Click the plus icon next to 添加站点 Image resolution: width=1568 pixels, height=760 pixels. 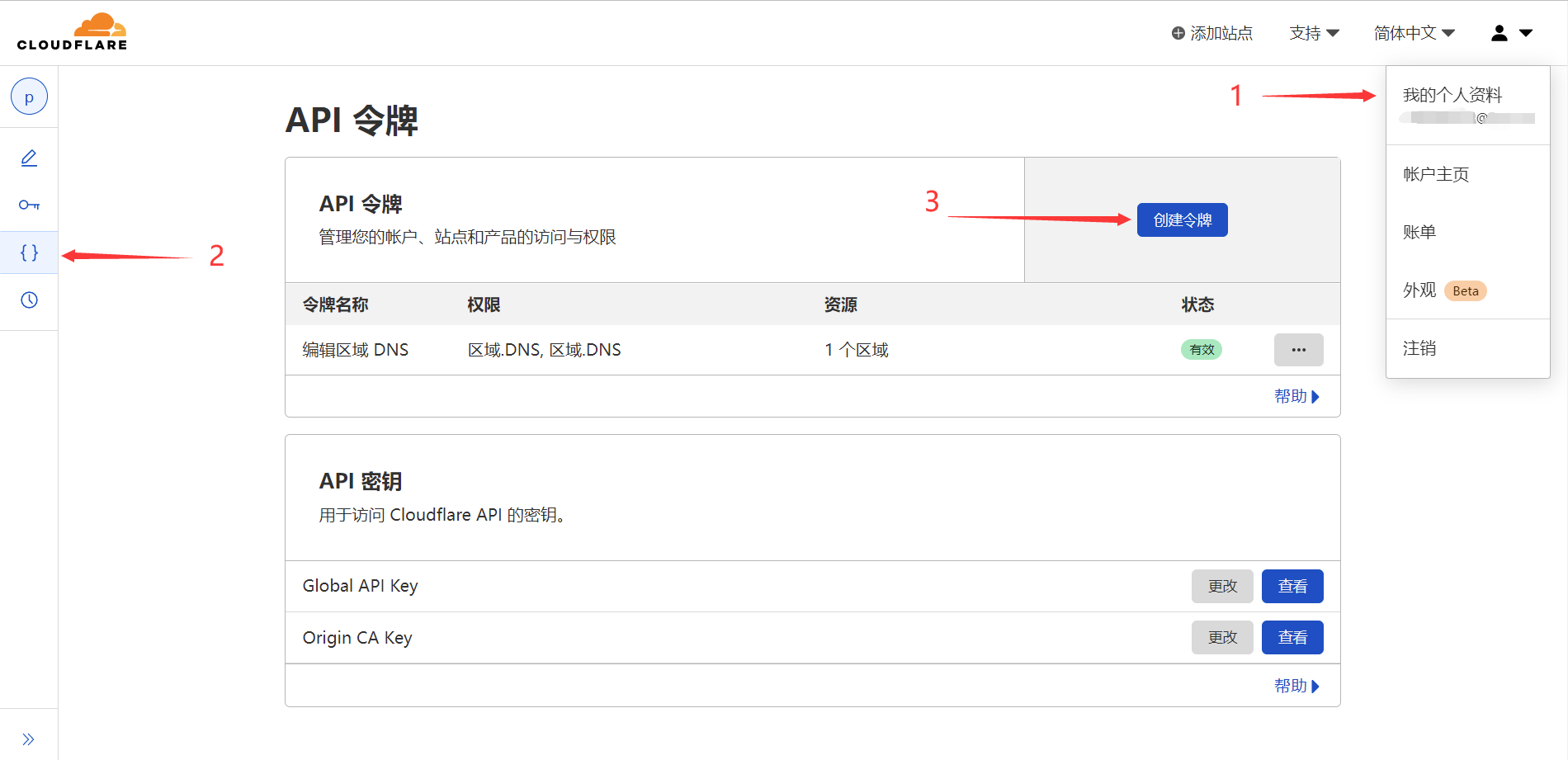[x=1177, y=32]
